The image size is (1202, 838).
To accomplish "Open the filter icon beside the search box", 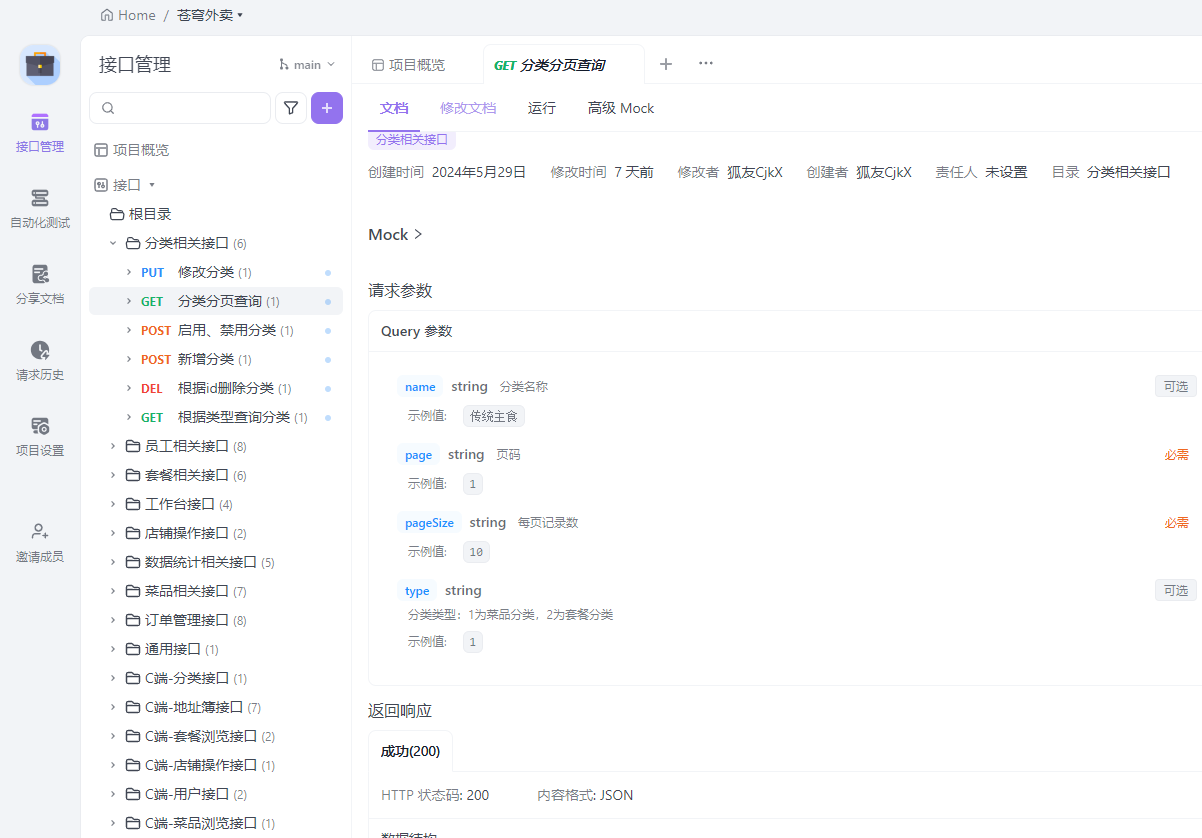I will [x=290, y=107].
